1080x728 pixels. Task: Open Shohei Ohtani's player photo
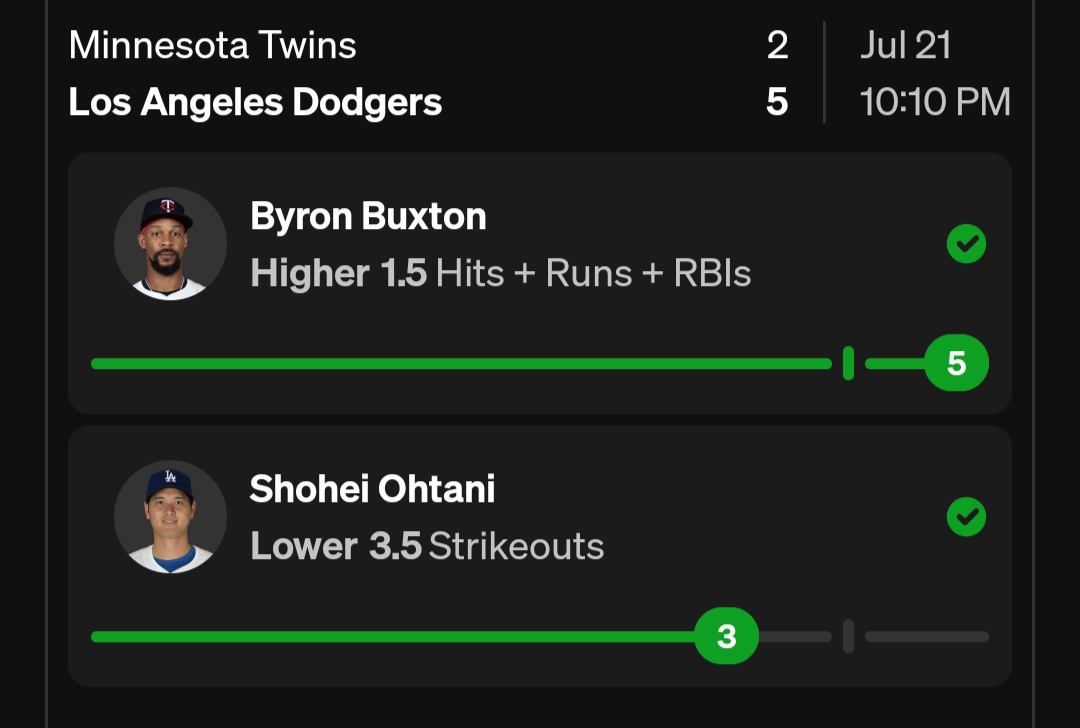pyautogui.click(x=170, y=517)
